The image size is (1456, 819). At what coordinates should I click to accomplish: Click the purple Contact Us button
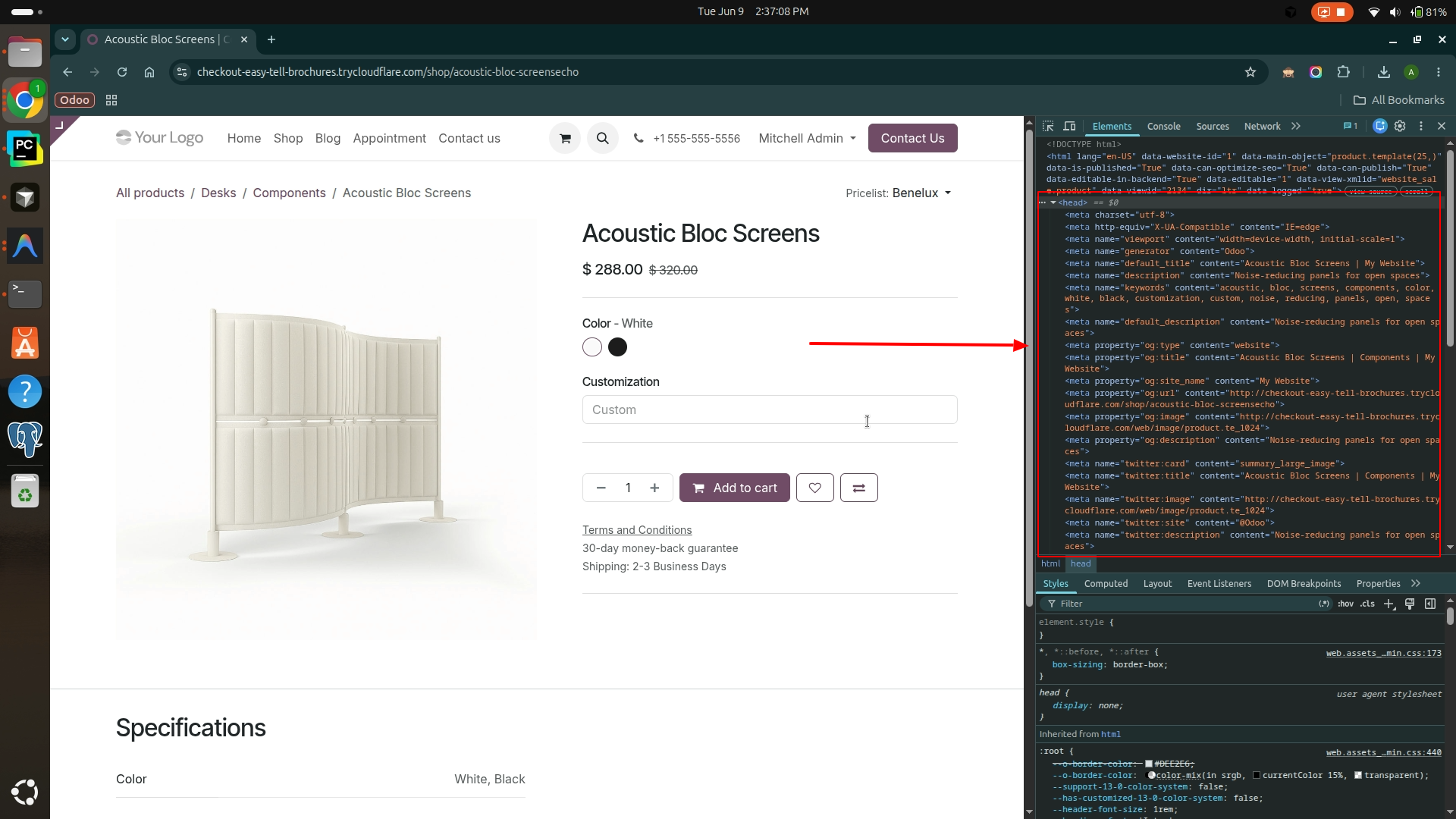[x=913, y=139]
